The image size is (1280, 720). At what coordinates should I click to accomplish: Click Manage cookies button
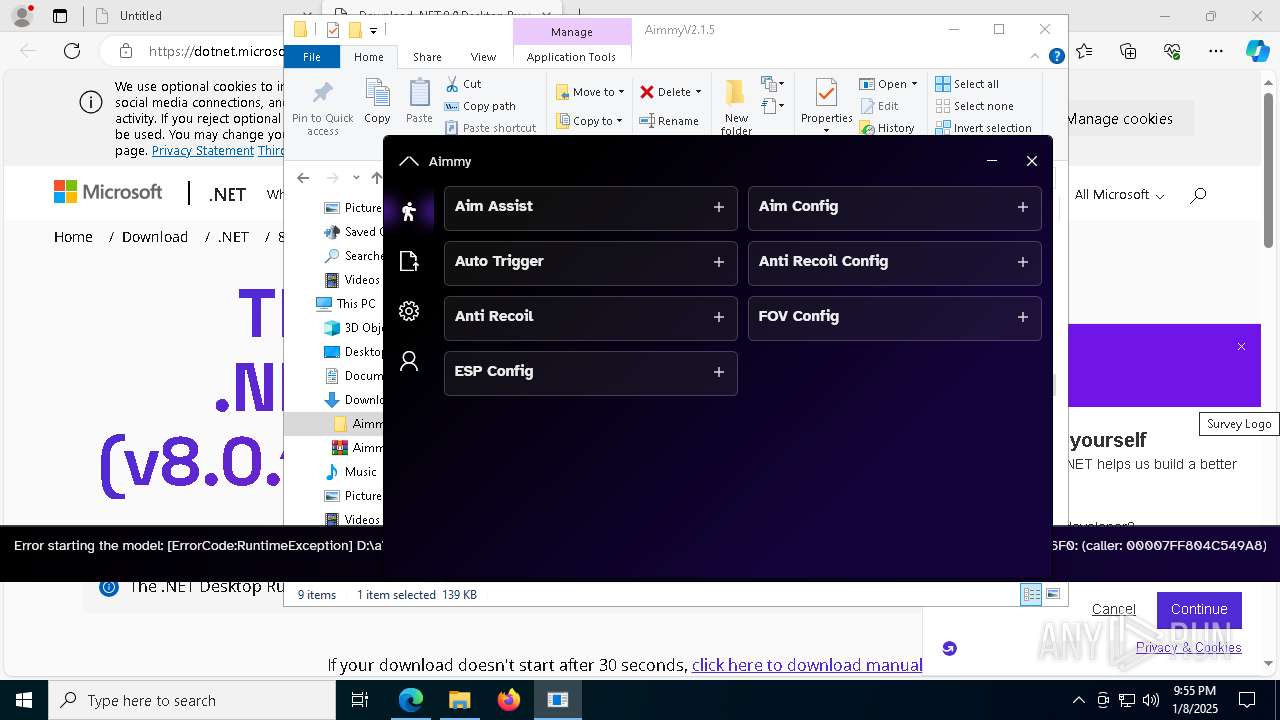[1119, 119]
